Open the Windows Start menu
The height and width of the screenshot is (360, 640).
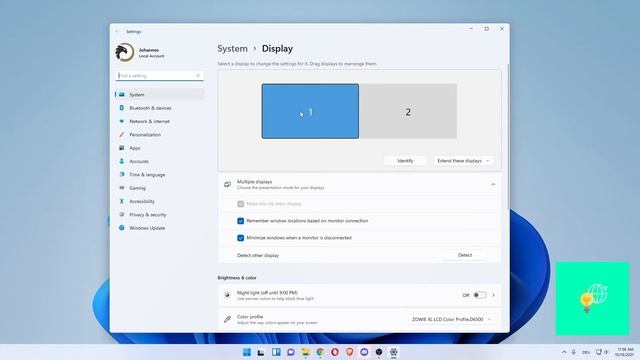click(x=247, y=352)
